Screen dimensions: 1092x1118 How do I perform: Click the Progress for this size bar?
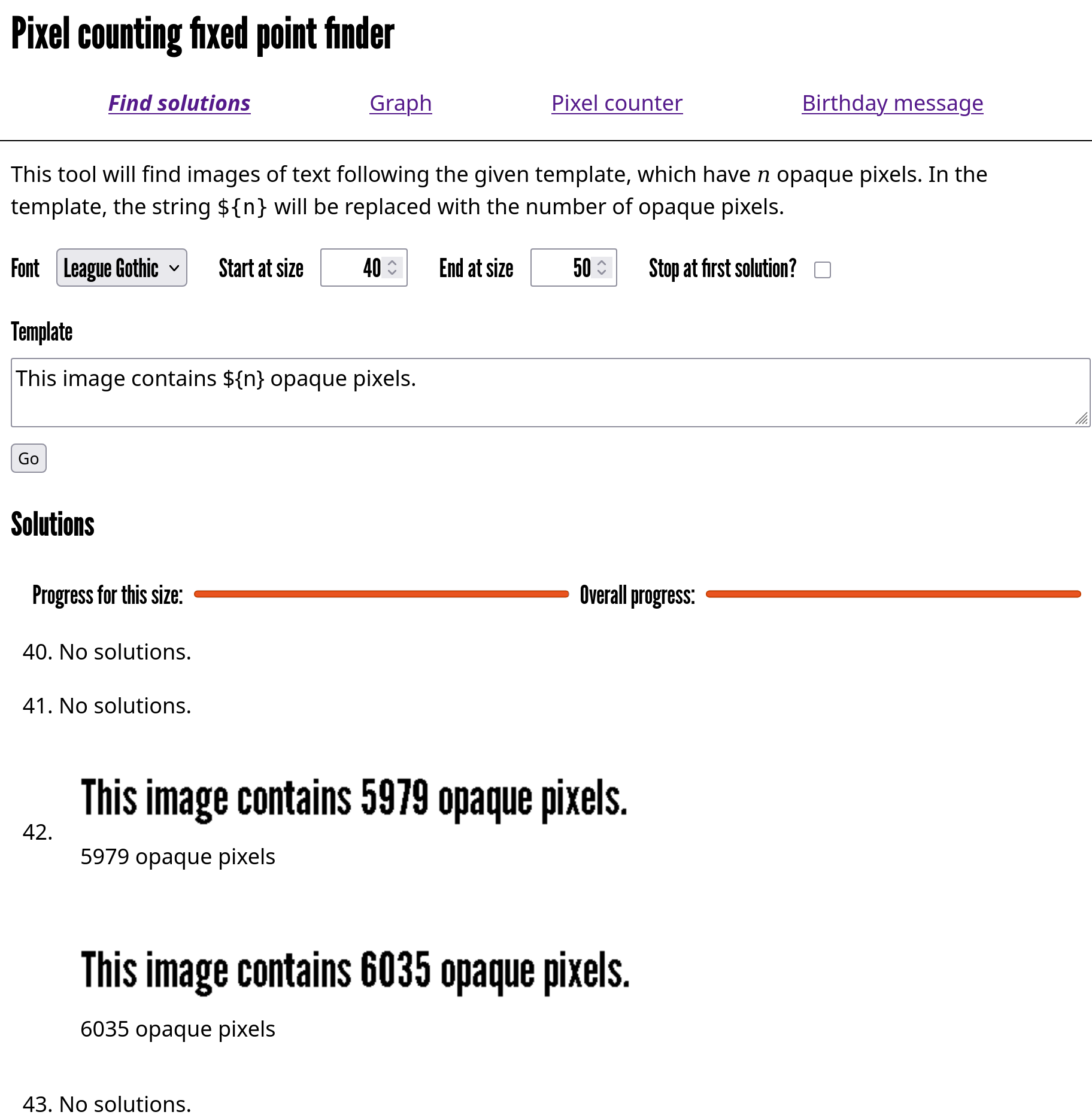381,594
